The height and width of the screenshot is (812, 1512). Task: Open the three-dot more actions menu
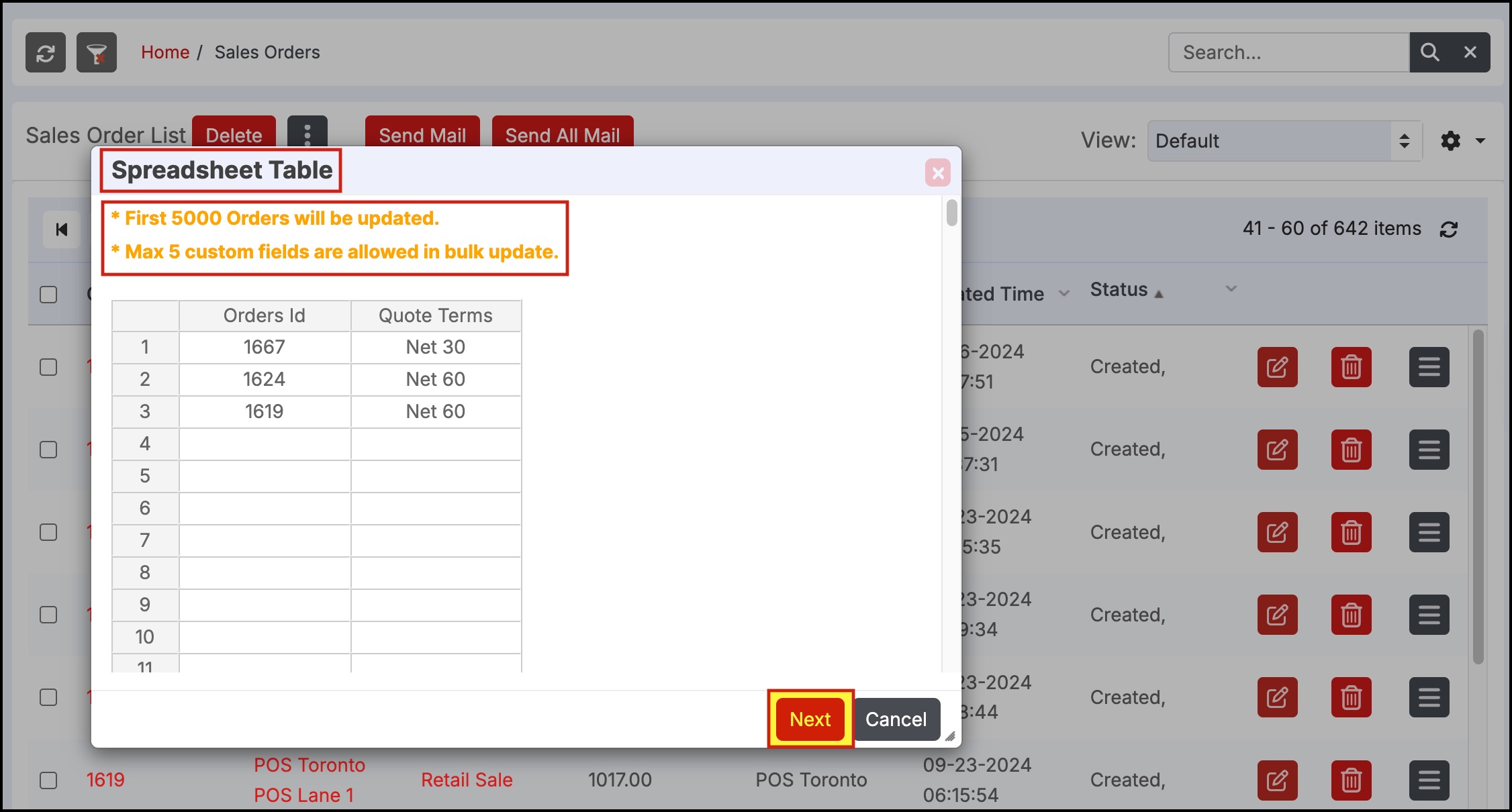(x=308, y=134)
